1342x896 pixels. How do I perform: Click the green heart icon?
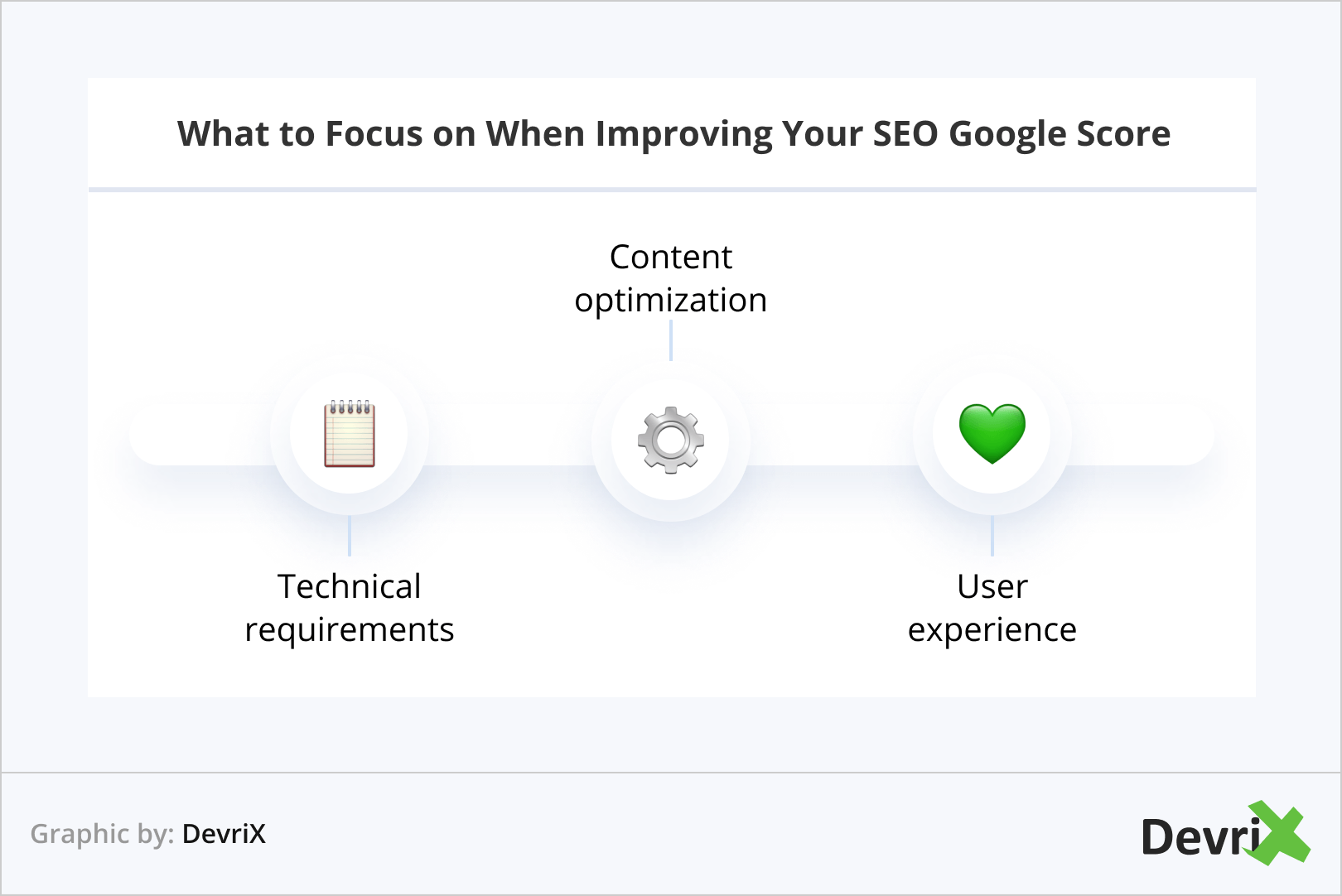coord(992,433)
